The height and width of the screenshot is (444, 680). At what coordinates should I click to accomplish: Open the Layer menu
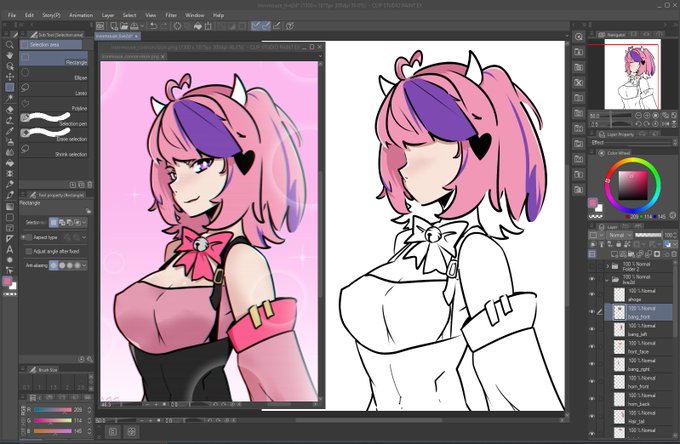coord(108,15)
